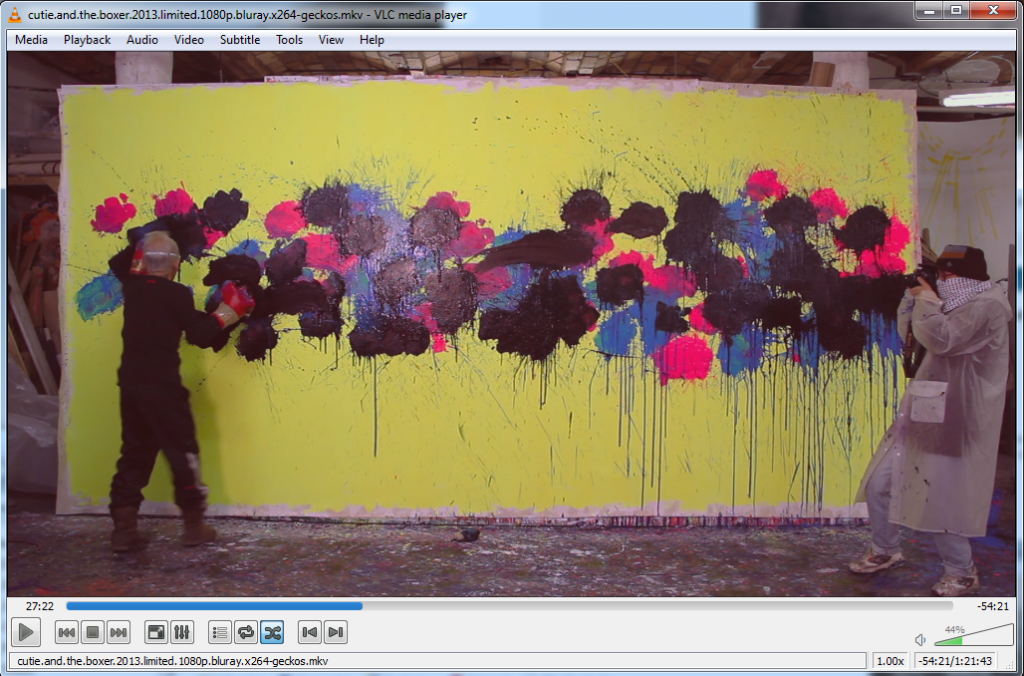Screen dimensions: 1024x676
Task: Jump to previous media in playlist
Action: (67, 632)
